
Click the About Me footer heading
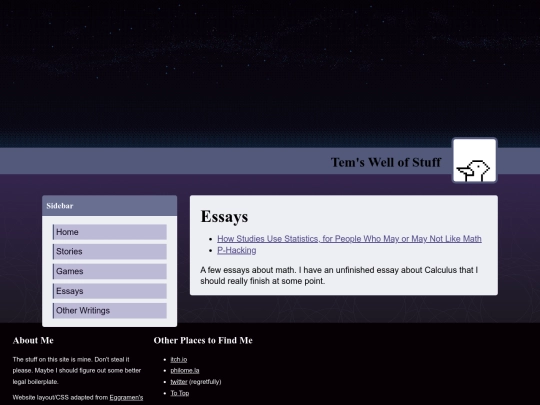click(33, 340)
